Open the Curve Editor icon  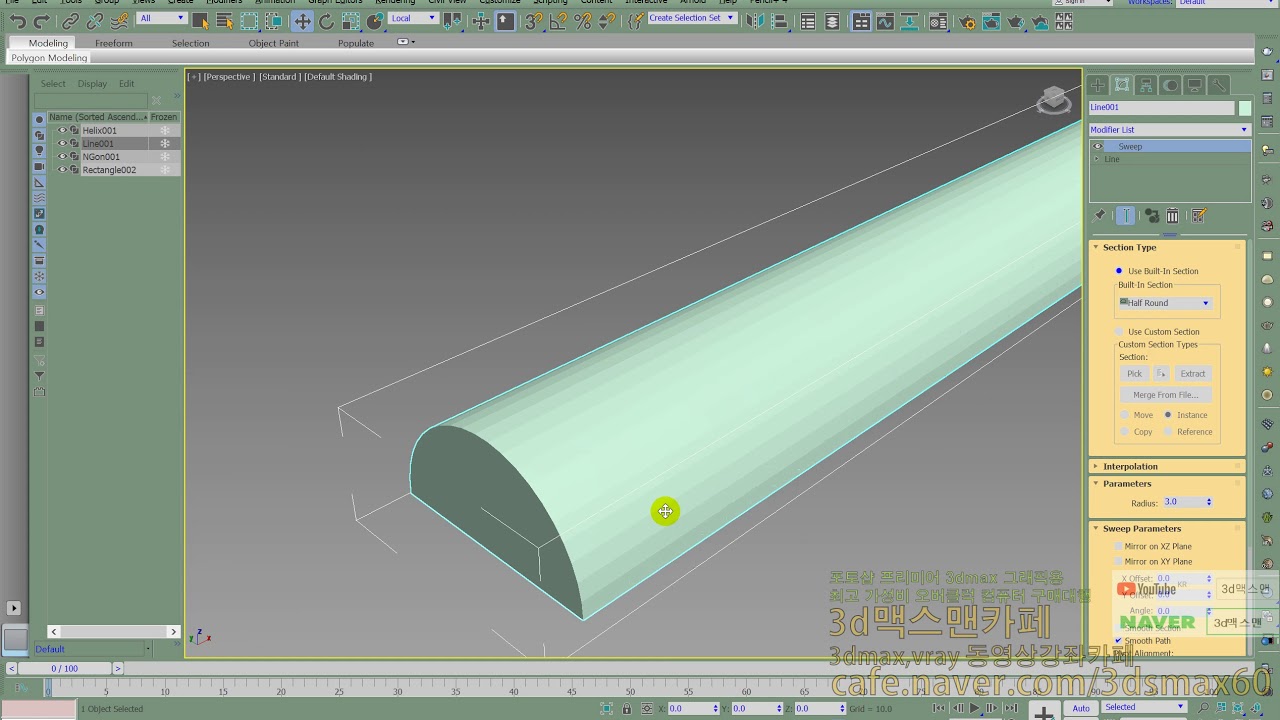click(885, 21)
